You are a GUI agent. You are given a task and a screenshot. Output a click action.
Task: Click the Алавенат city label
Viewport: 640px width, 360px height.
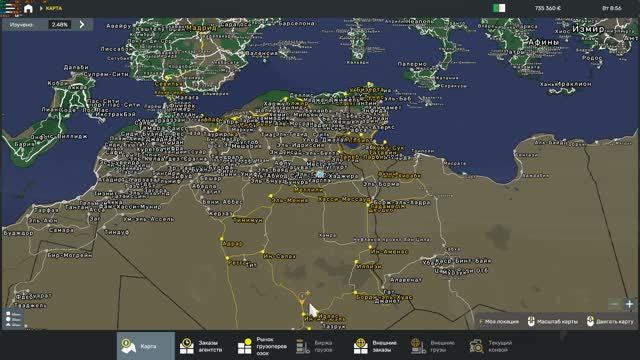click(x=405, y=280)
